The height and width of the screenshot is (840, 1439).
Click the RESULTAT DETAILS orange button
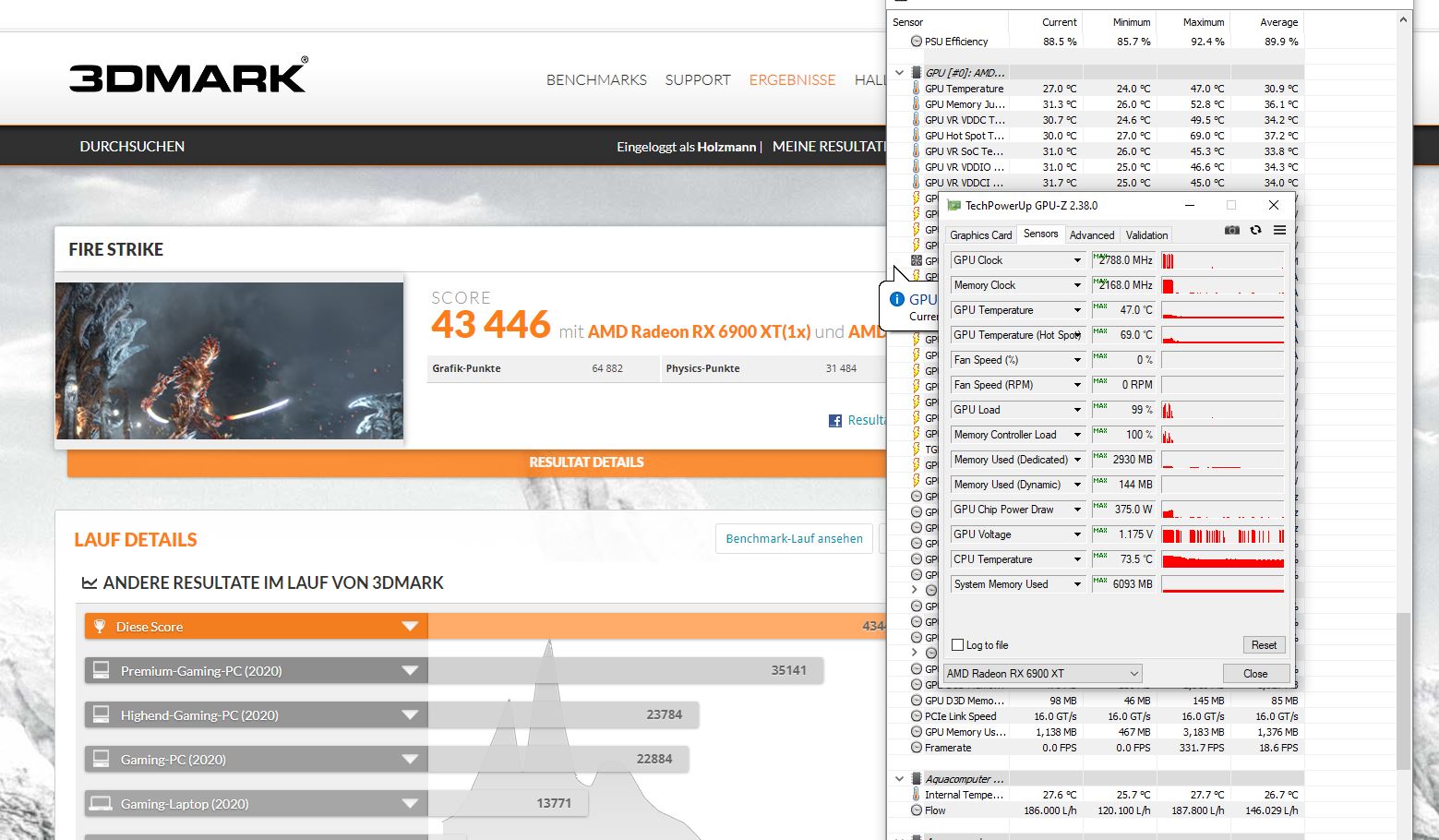tap(477, 462)
